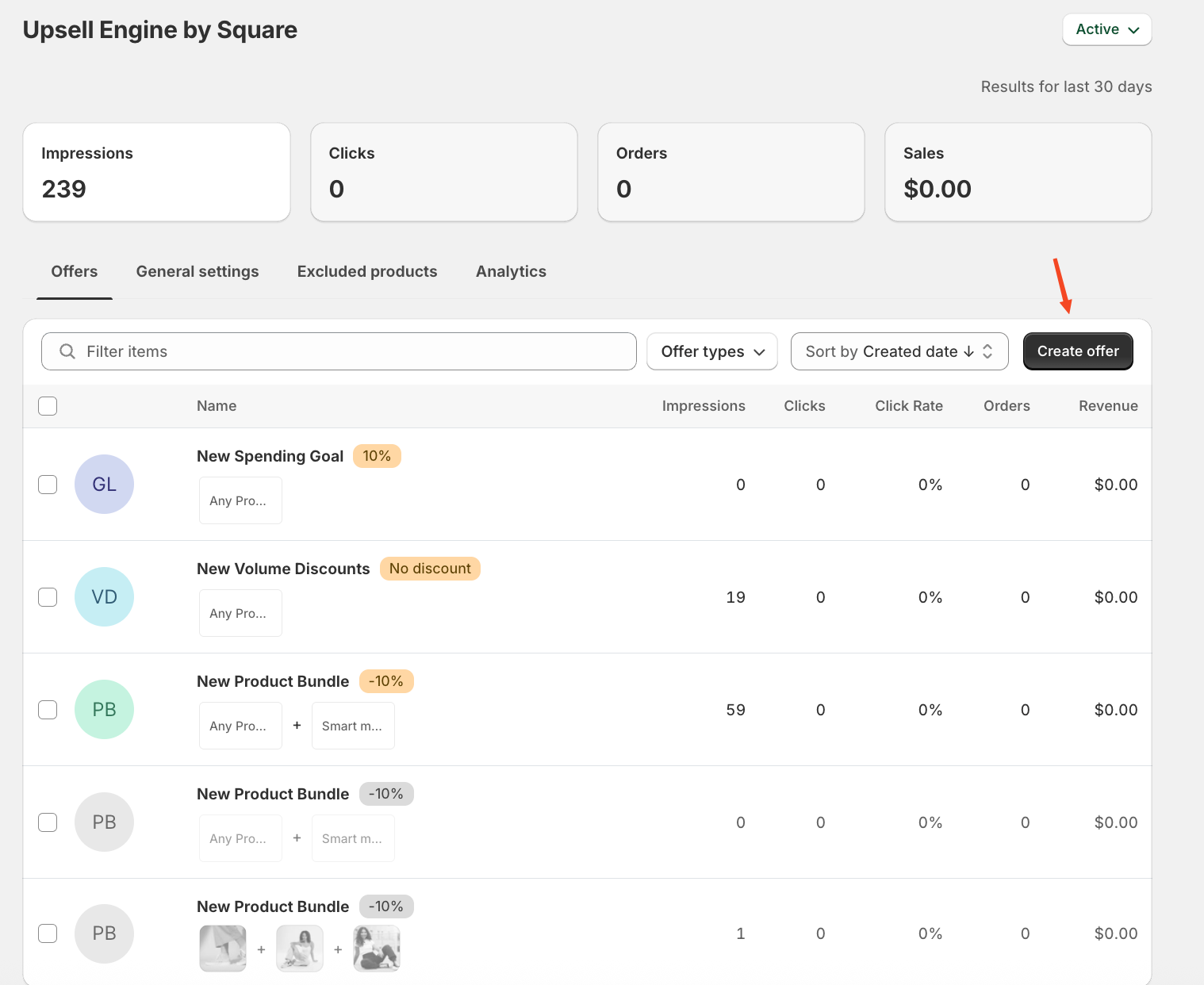Screen dimensions: 1204x985
Task: Click the Orders stat card
Action: pos(731,172)
